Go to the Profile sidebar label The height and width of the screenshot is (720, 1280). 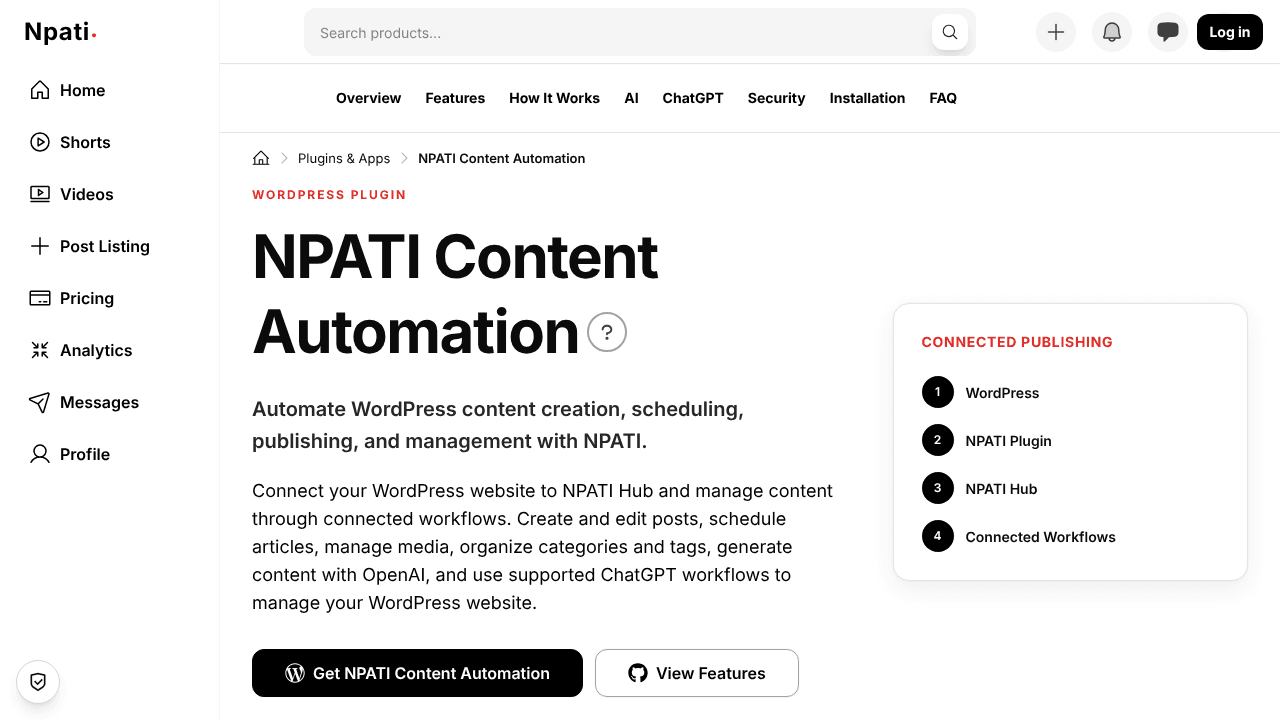(85, 454)
